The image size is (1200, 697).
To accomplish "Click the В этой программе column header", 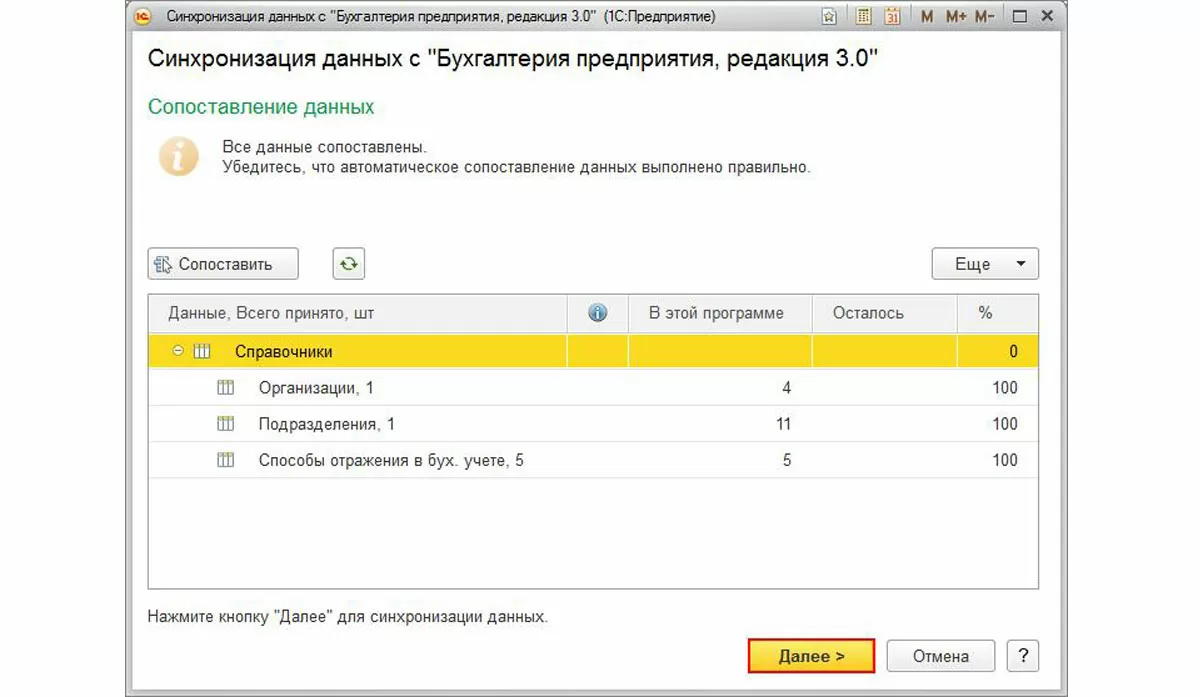I will 720,313.
